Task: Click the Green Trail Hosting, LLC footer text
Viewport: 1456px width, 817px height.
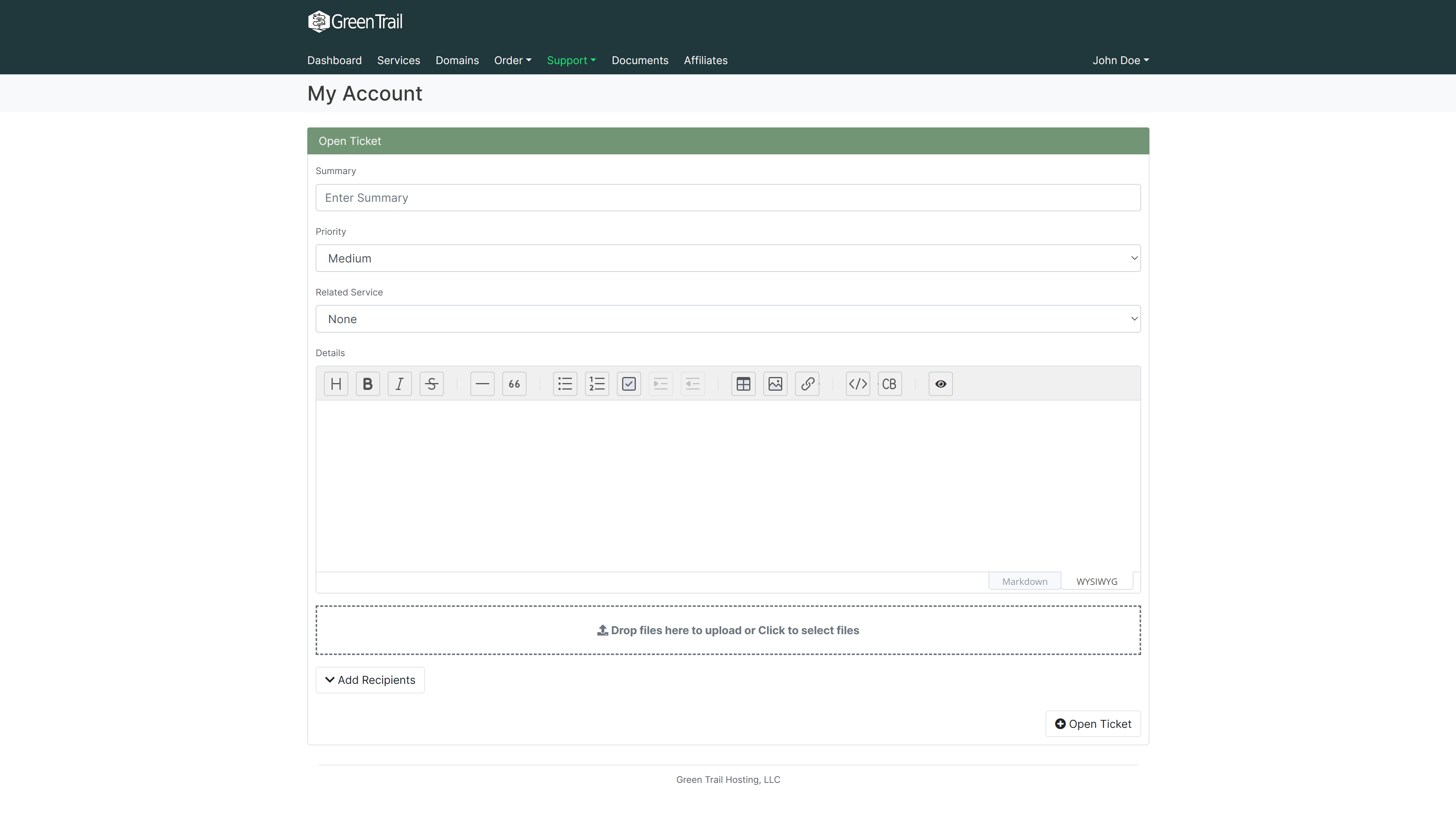Action: click(x=728, y=780)
